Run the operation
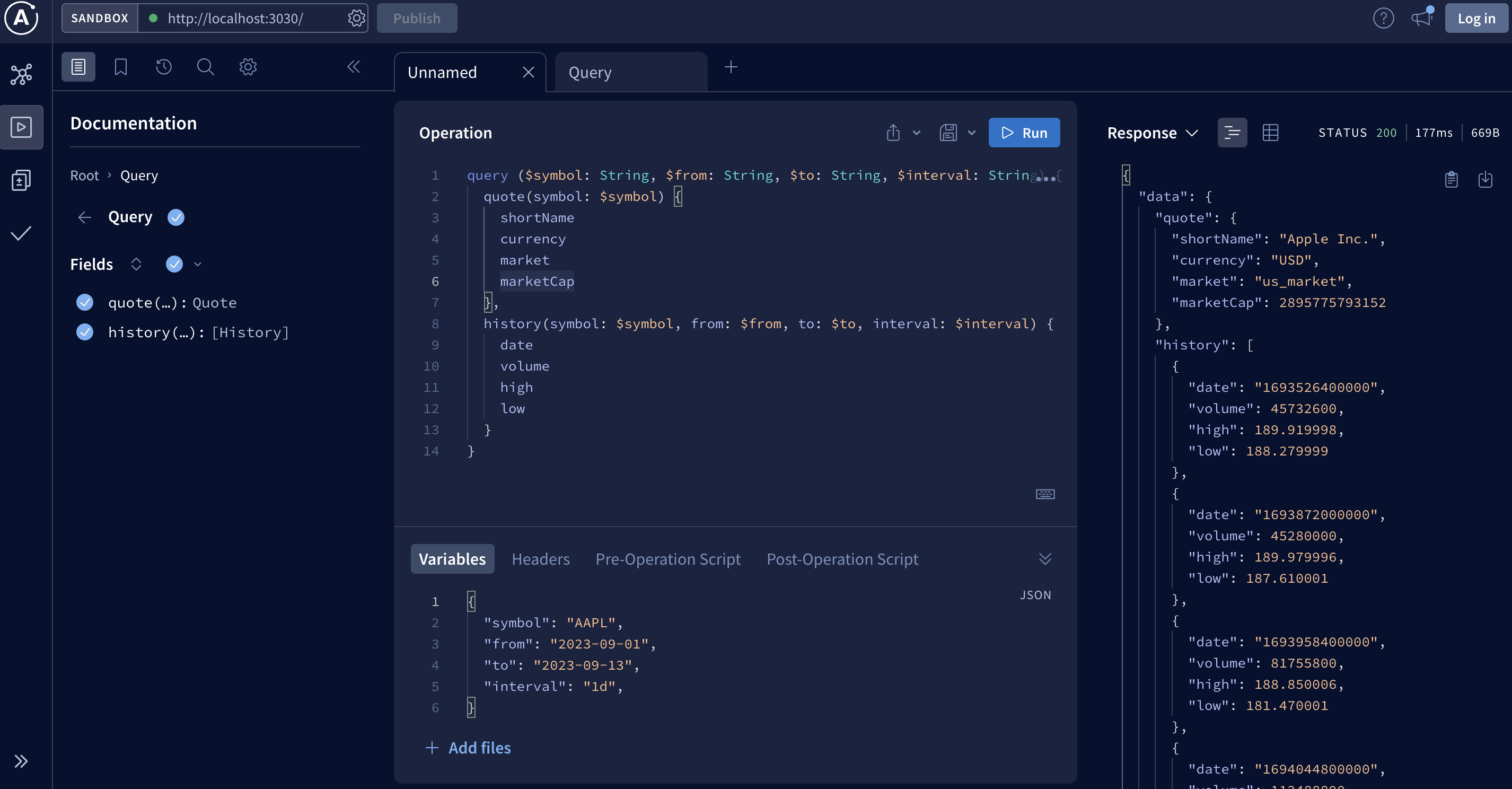1512x789 pixels. point(1024,133)
